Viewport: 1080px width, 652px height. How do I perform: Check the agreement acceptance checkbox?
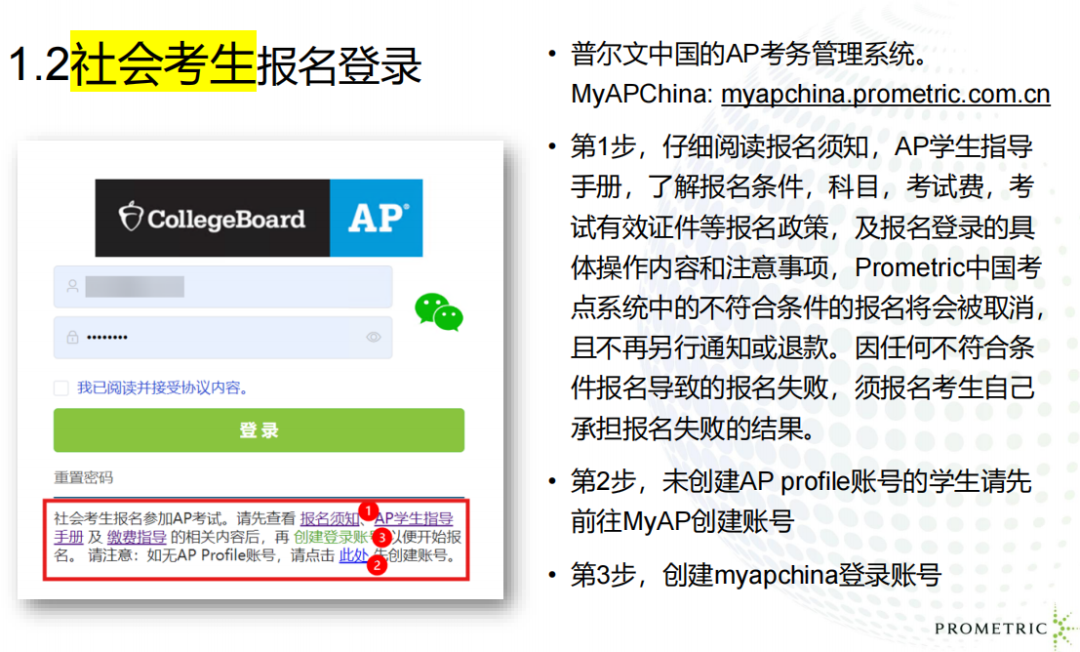click(61, 388)
